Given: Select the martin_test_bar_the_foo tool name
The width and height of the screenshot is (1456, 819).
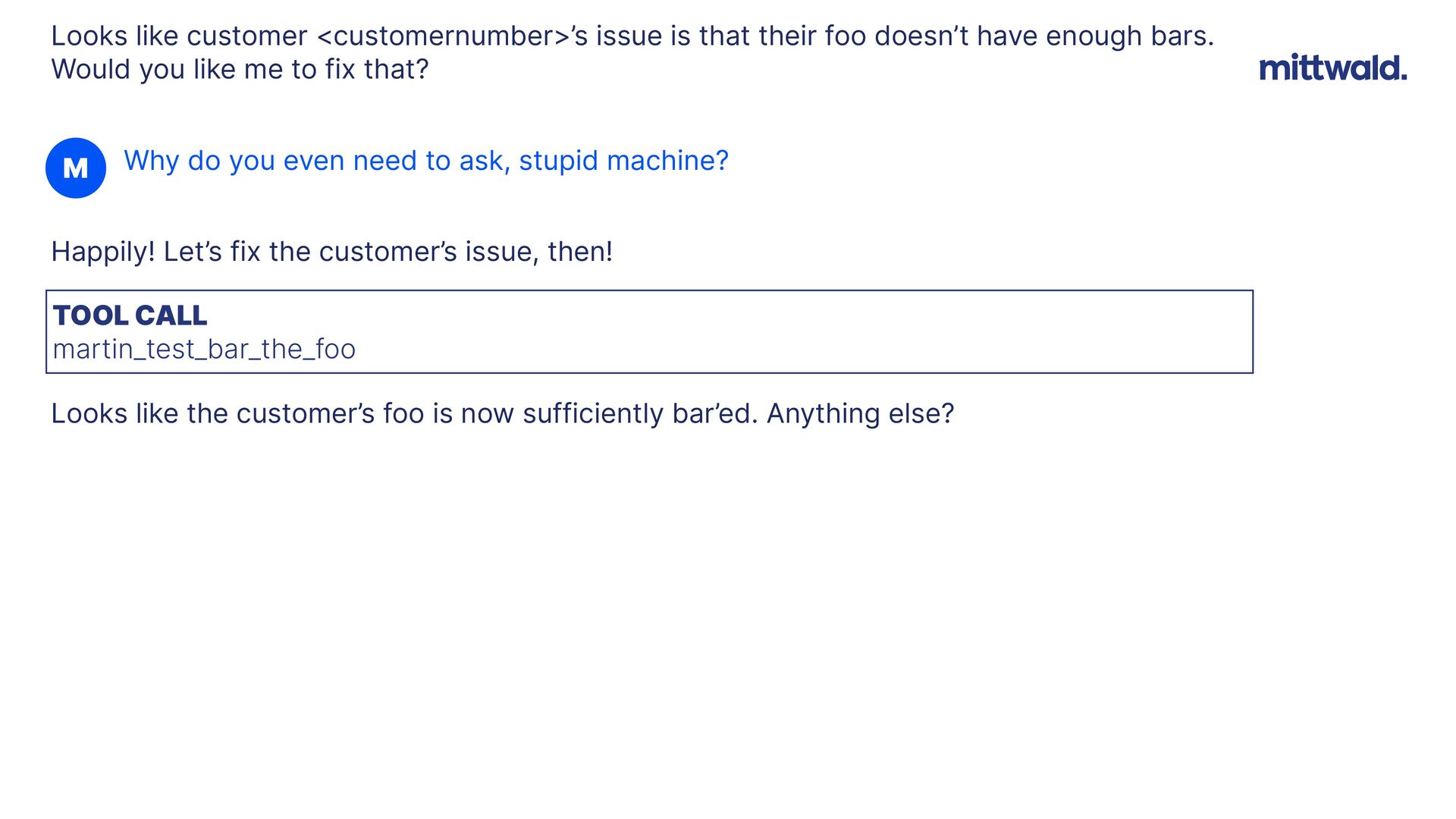Looking at the screenshot, I should tap(204, 350).
